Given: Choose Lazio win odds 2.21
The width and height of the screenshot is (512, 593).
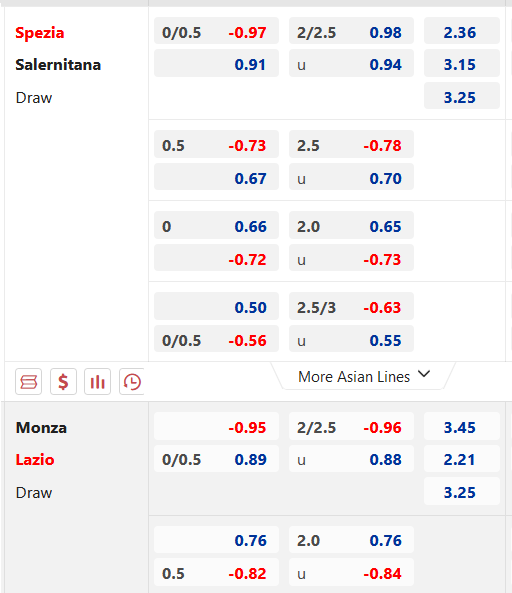Looking at the screenshot, I should pyautogui.click(x=462, y=459).
